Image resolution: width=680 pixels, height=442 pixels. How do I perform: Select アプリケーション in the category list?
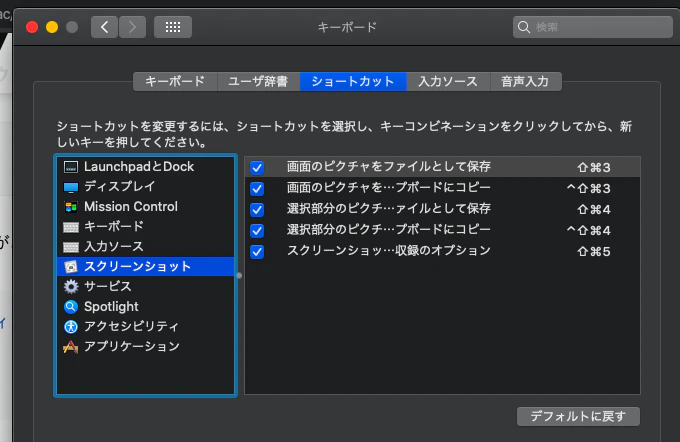[x=145, y=346]
